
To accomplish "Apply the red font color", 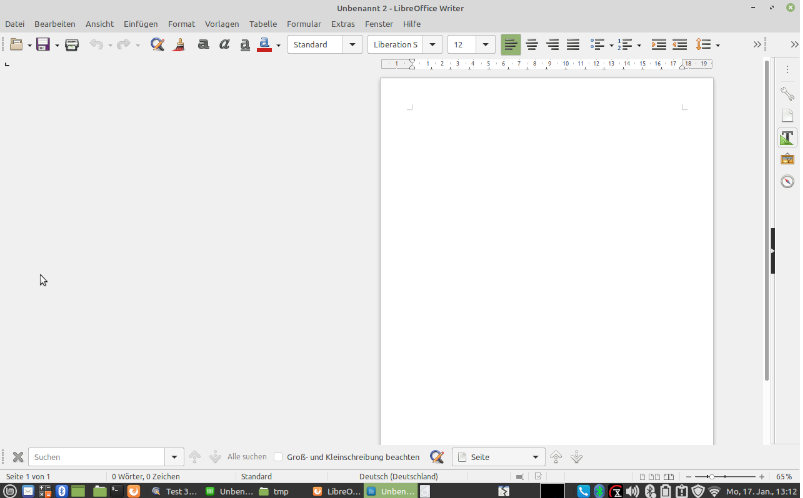I will point(264,45).
